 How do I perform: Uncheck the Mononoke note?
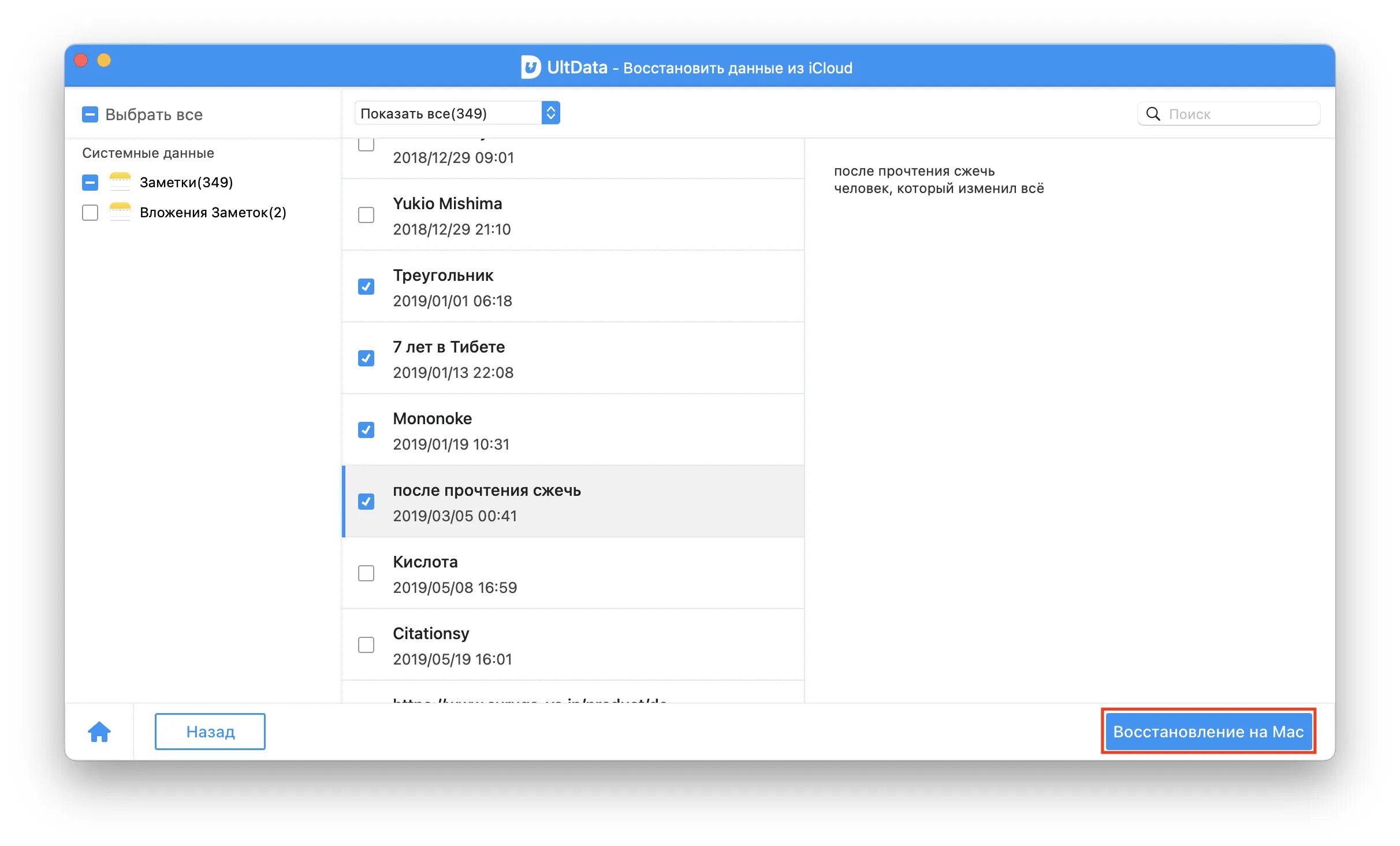coord(366,430)
